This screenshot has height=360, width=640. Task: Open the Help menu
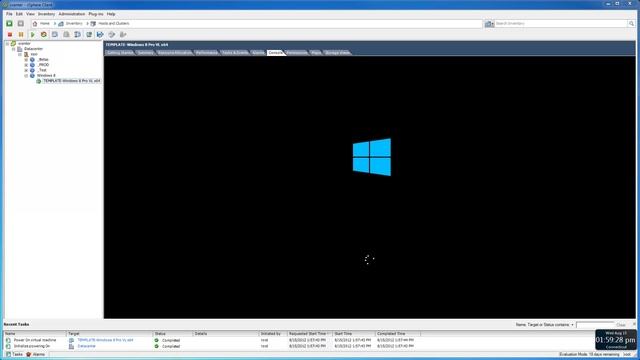[x=111, y=14]
